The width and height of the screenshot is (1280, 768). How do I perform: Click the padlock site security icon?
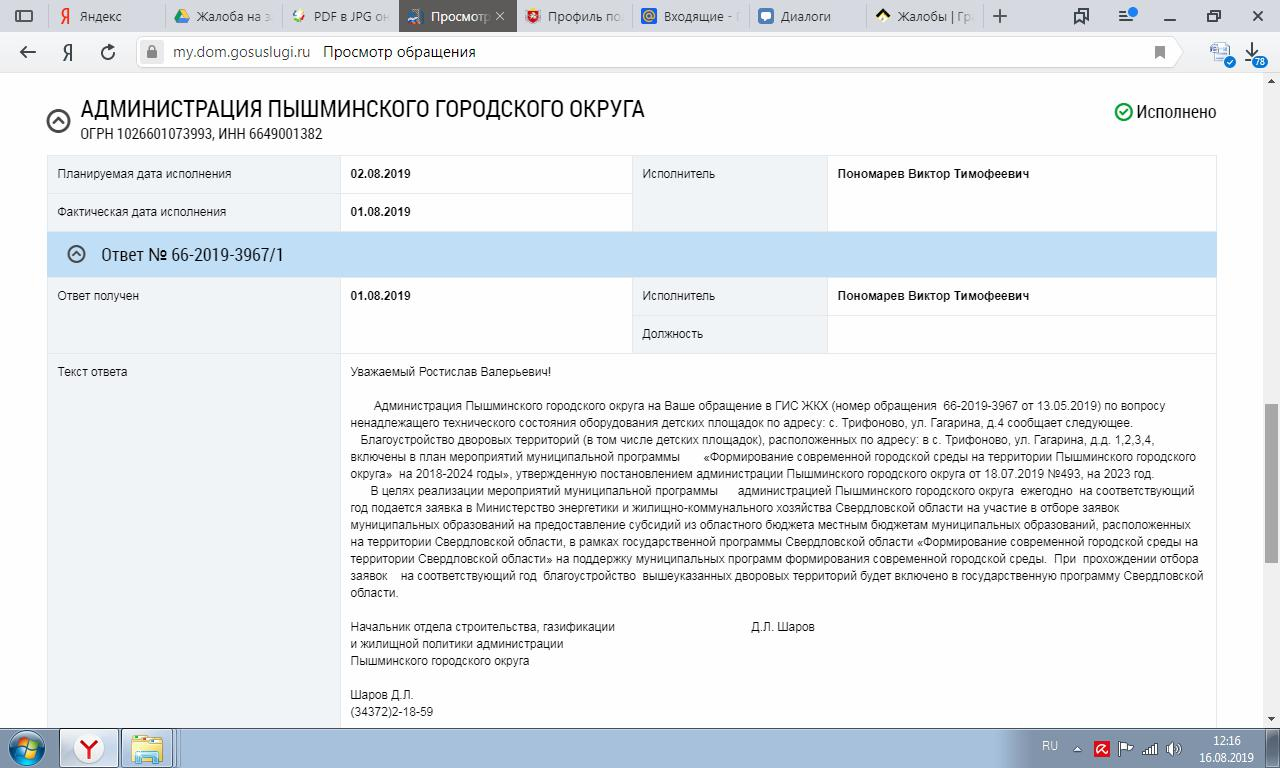(x=152, y=52)
